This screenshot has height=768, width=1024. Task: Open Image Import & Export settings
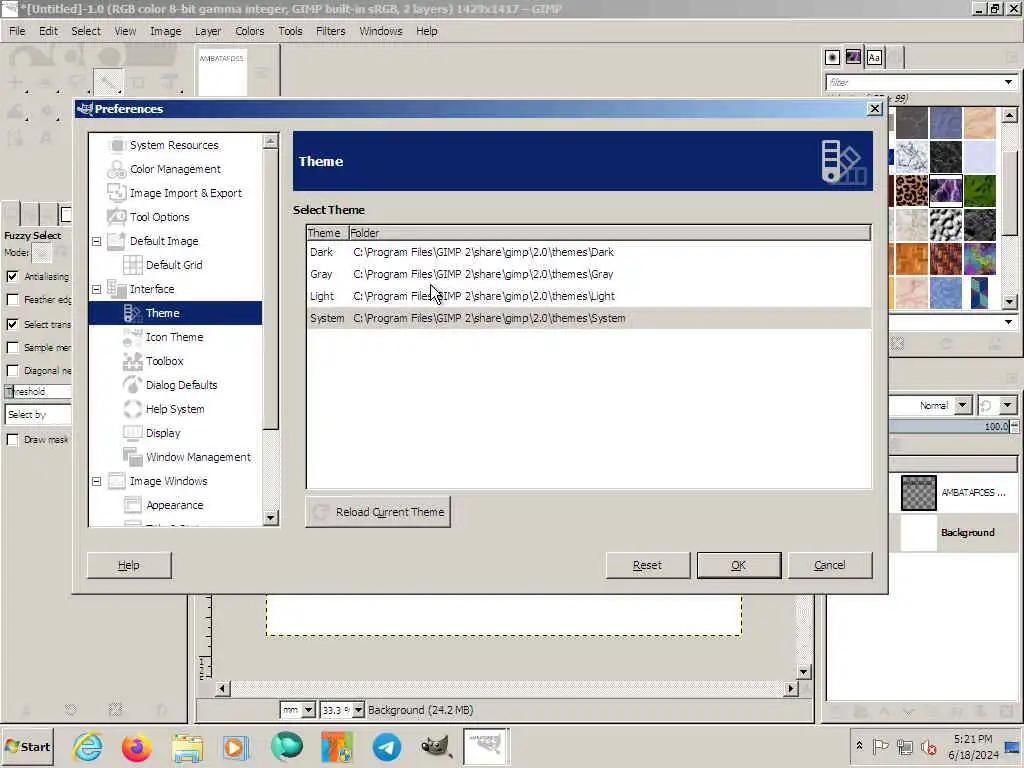[x=185, y=193]
